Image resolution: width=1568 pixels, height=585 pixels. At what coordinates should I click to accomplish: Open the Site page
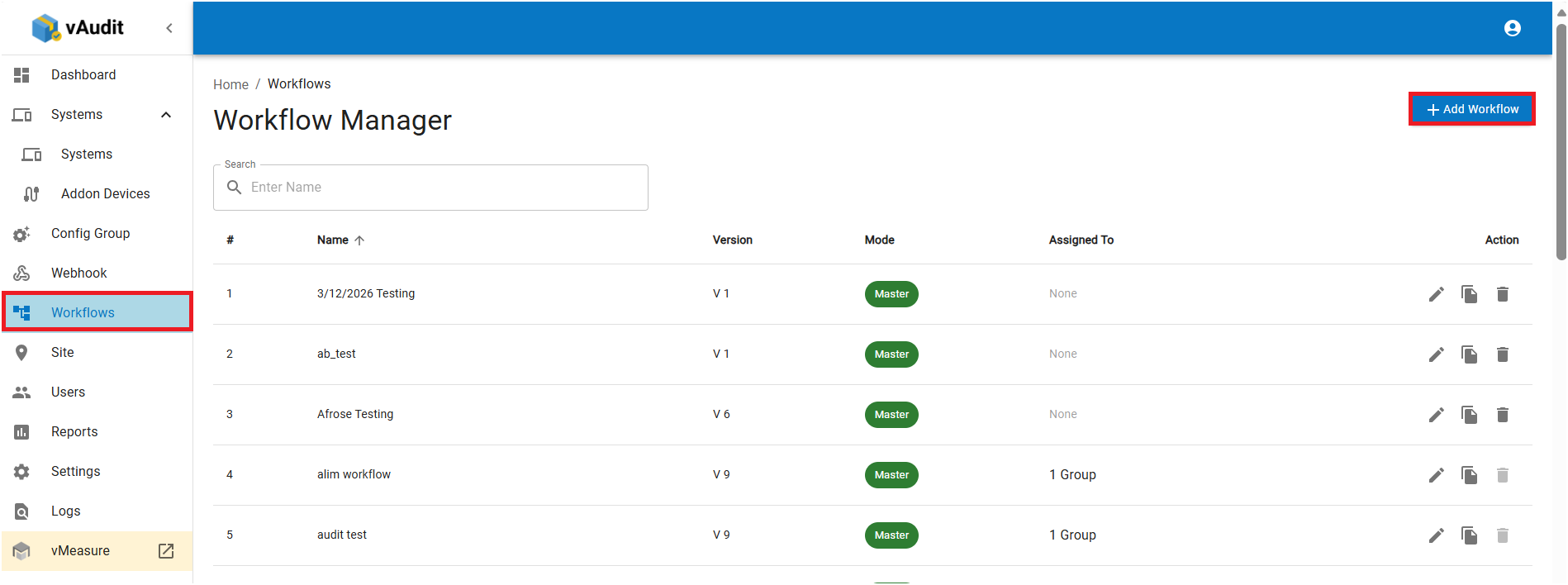[97, 353]
